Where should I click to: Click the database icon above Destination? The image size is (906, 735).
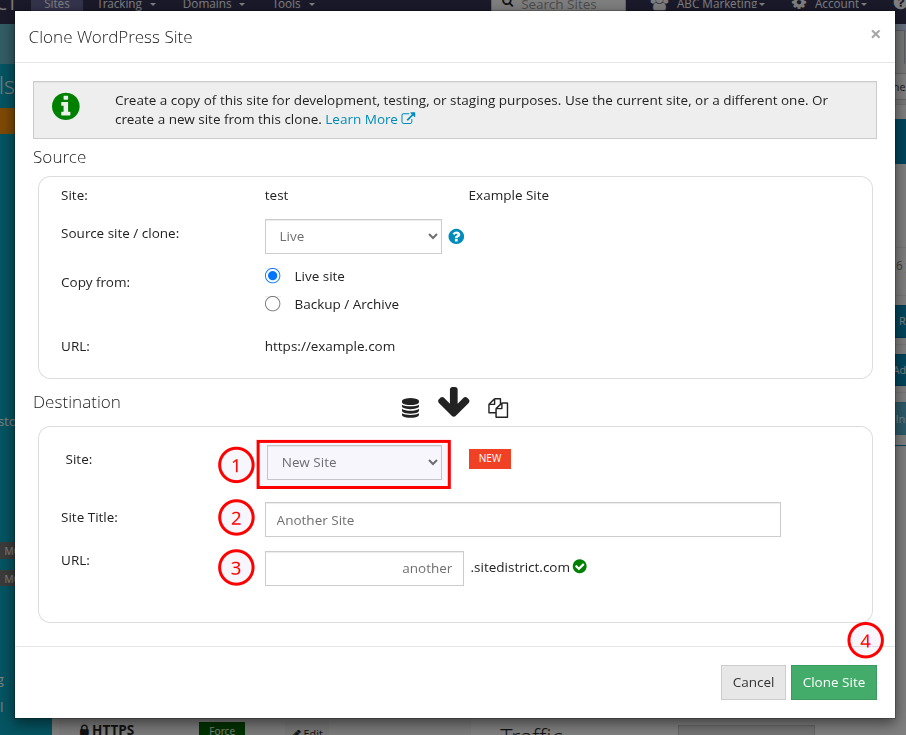point(410,408)
